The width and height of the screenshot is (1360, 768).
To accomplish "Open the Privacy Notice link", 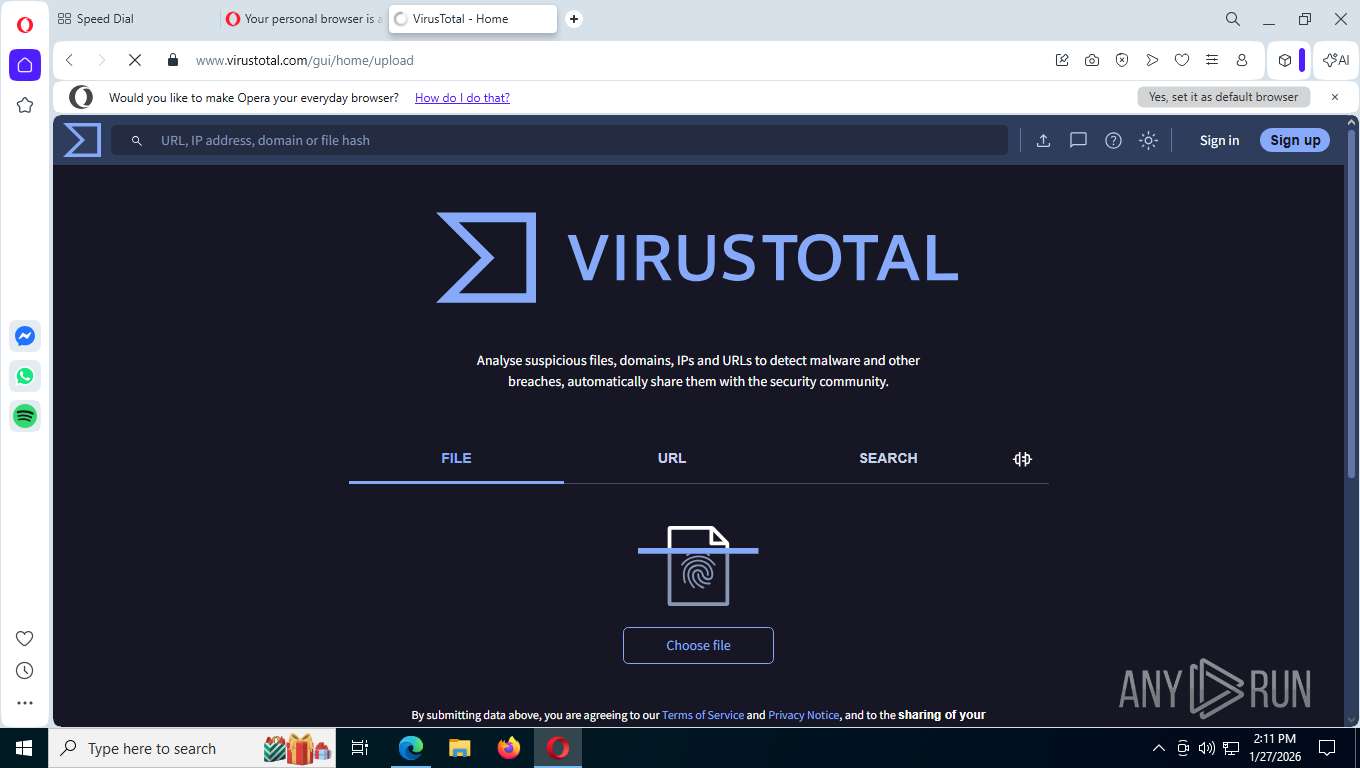I will click(x=804, y=715).
